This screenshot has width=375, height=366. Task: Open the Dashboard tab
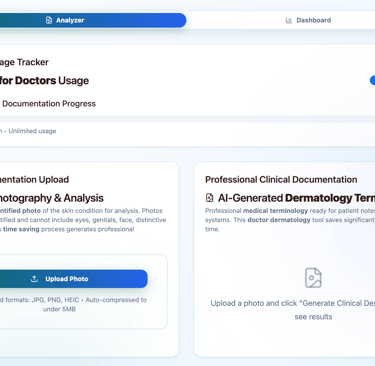click(308, 20)
